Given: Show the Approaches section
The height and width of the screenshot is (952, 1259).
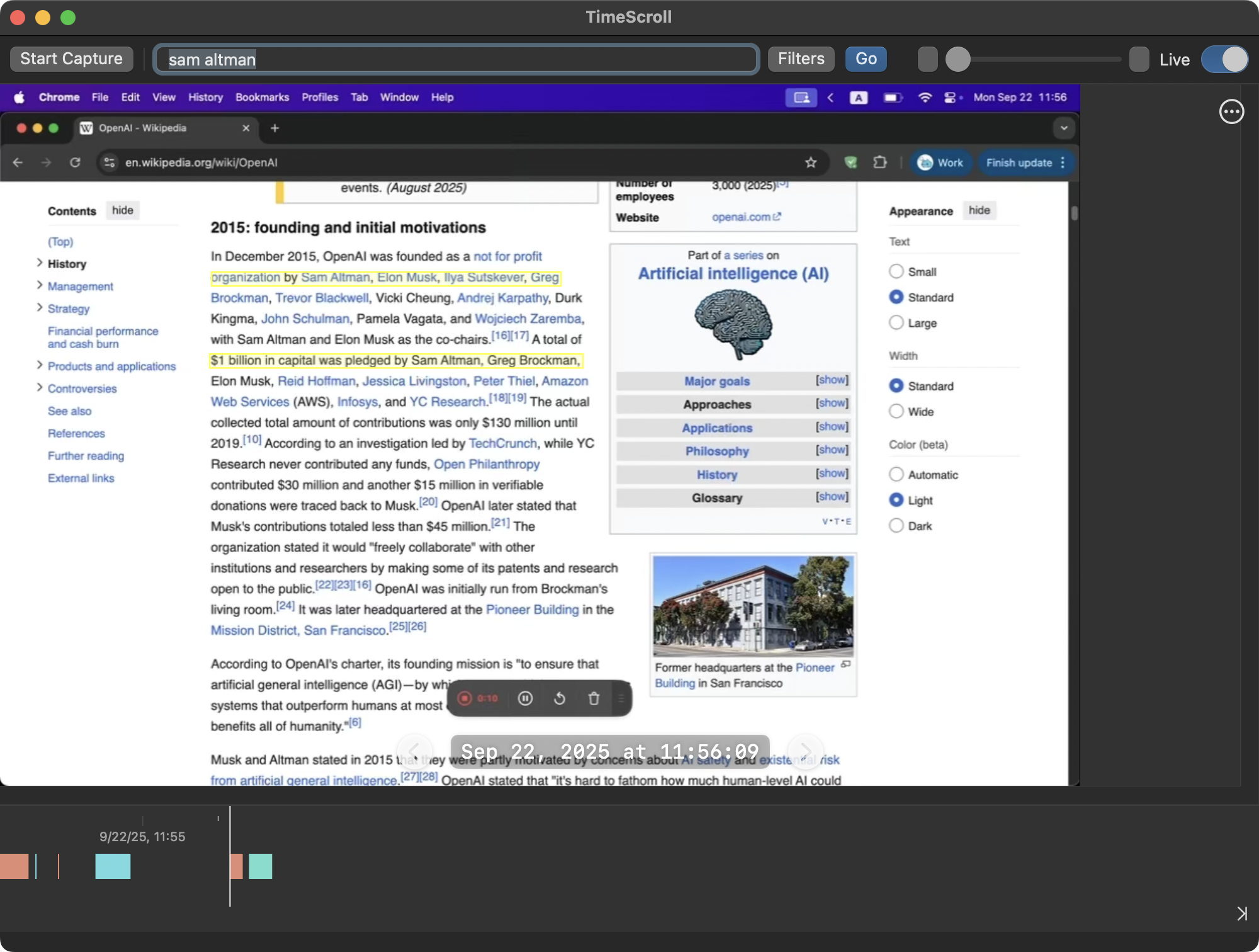Looking at the screenshot, I should [x=832, y=403].
